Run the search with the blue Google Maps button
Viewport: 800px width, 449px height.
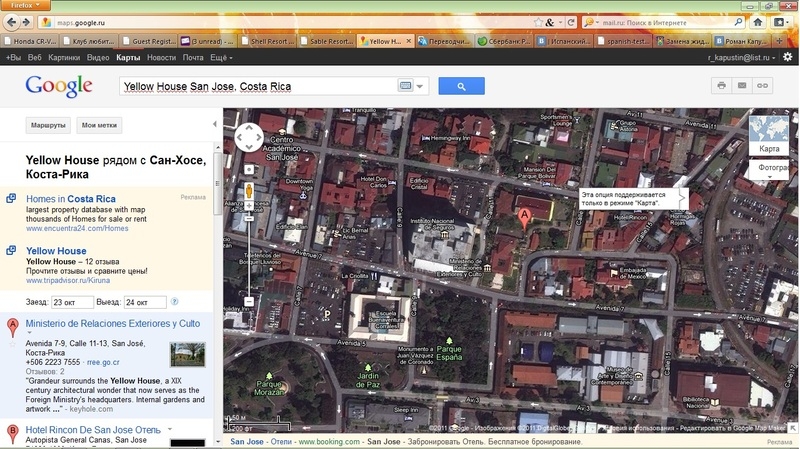point(461,86)
